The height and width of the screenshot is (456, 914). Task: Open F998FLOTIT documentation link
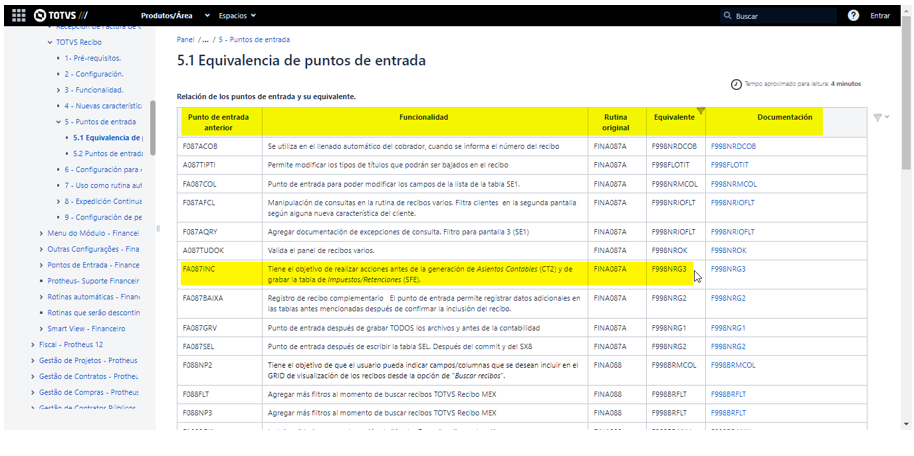pos(730,165)
